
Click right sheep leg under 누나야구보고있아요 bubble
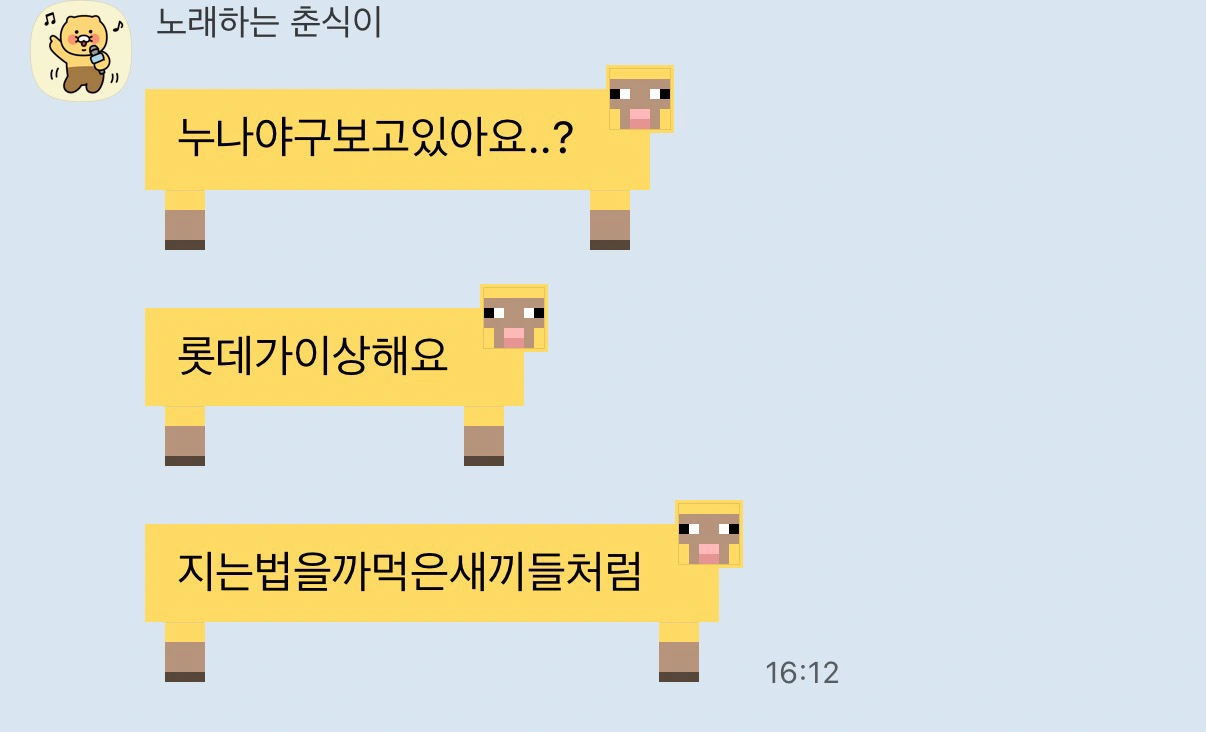point(610,220)
